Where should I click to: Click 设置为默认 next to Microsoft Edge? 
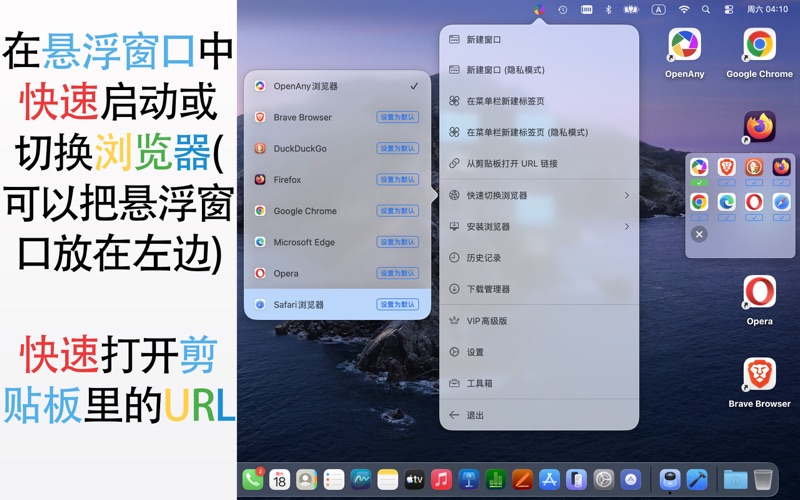[397, 242]
